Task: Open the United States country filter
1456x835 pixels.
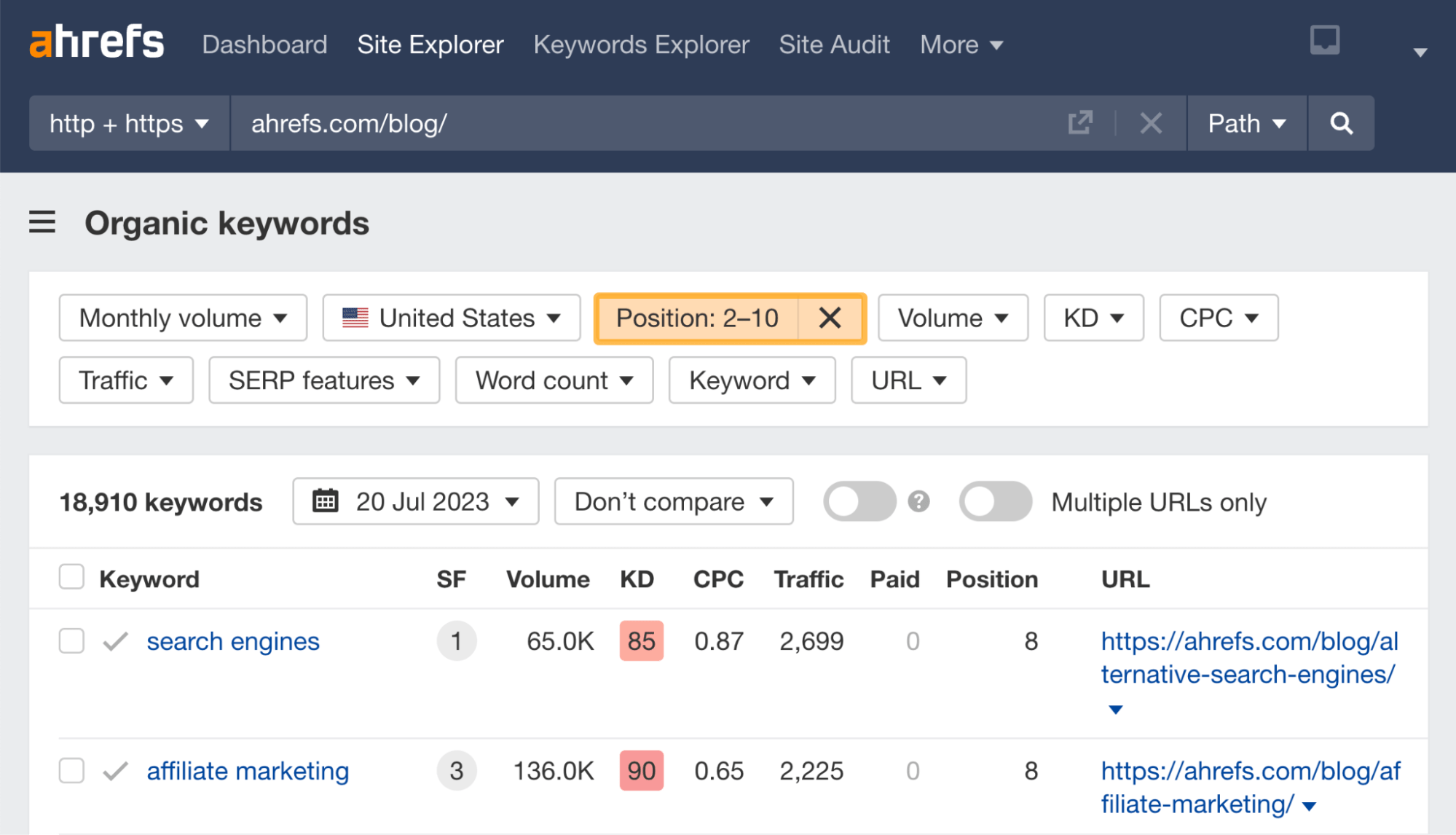Action: (450, 318)
